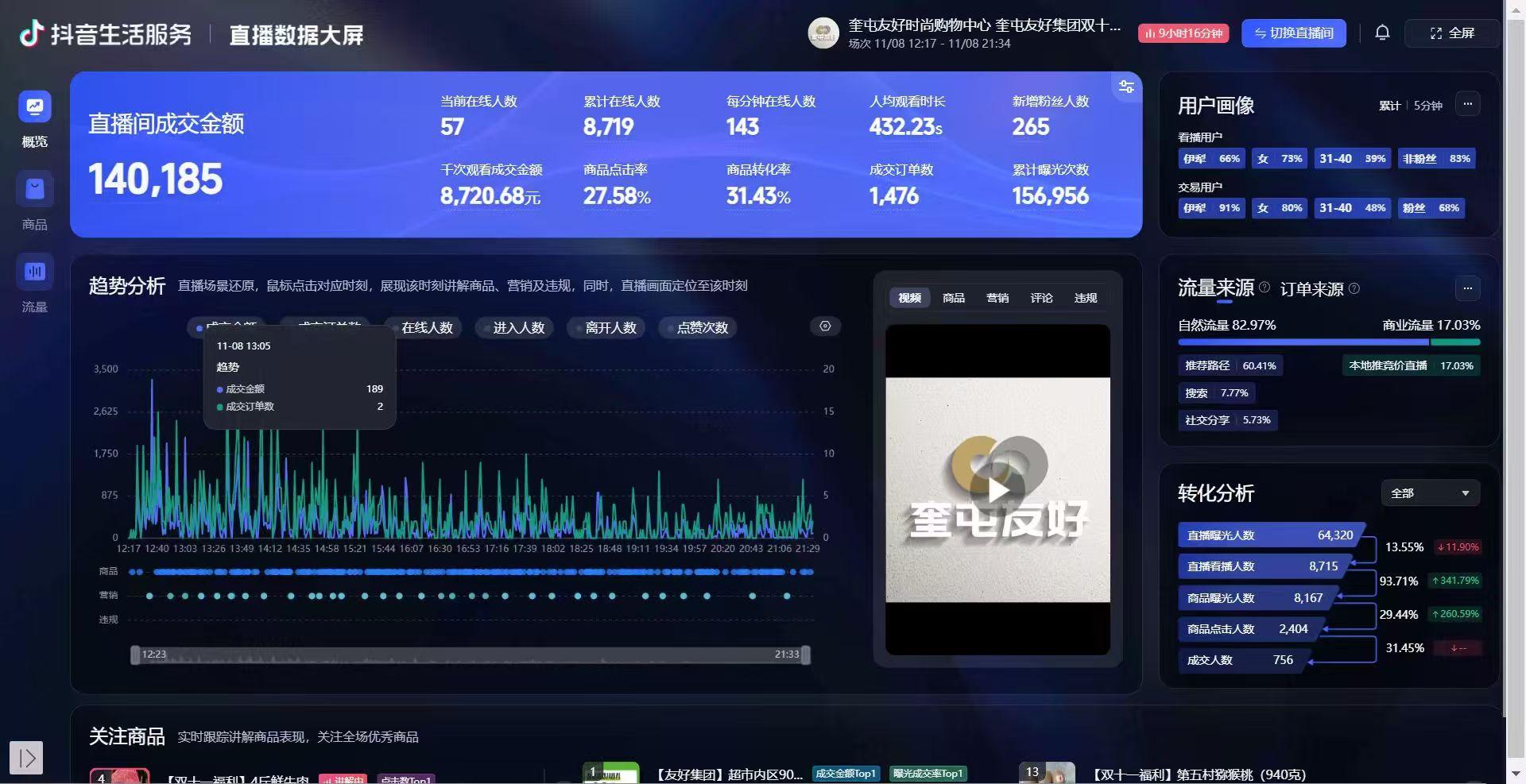Click the notification bell icon
The height and width of the screenshot is (784, 1526).
click(1382, 33)
